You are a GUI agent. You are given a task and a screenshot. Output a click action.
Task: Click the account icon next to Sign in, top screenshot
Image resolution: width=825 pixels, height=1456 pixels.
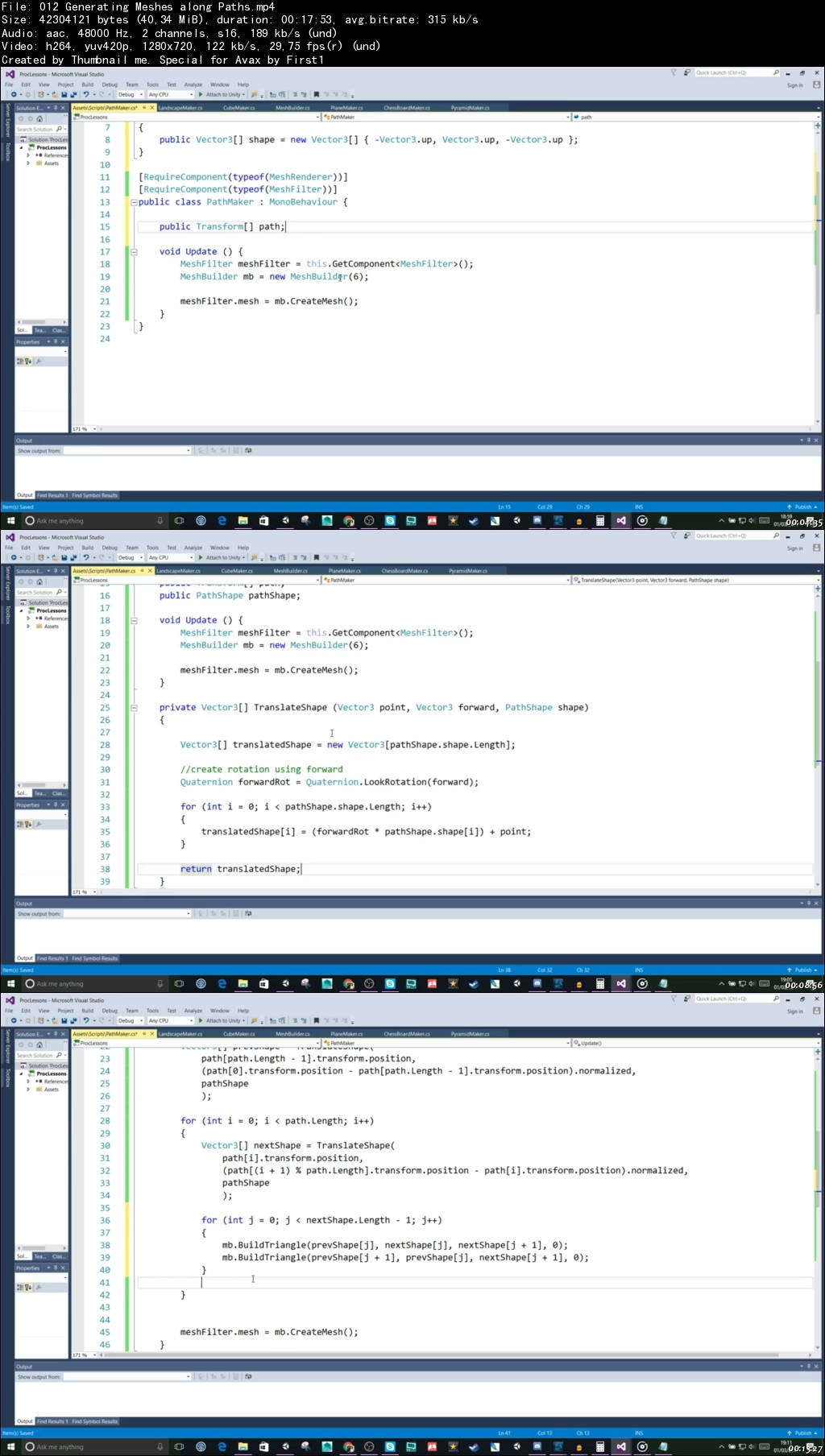coord(816,85)
